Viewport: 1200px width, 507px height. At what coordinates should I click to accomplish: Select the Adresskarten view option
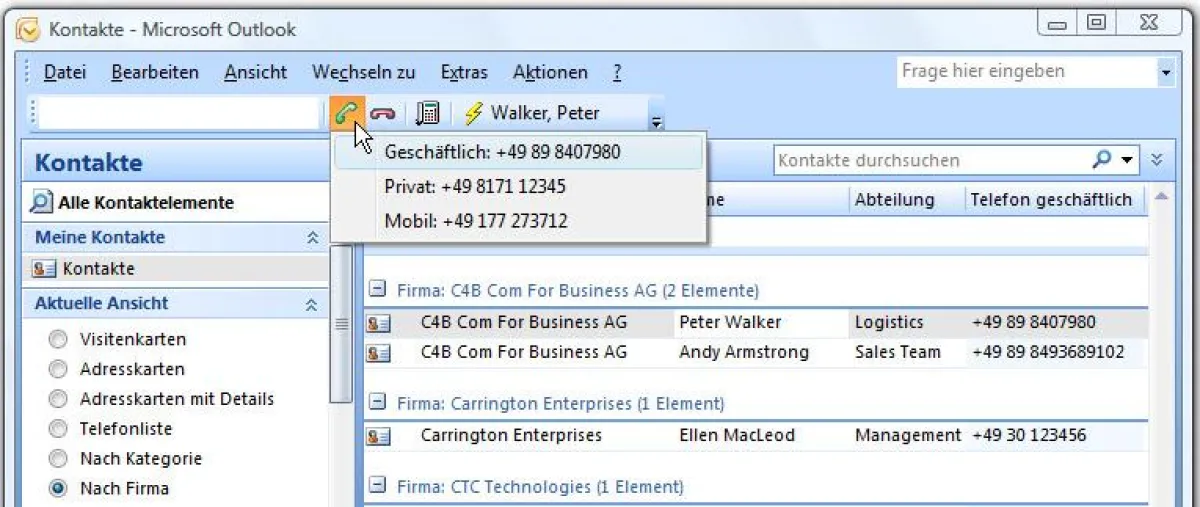(x=58, y=369)
